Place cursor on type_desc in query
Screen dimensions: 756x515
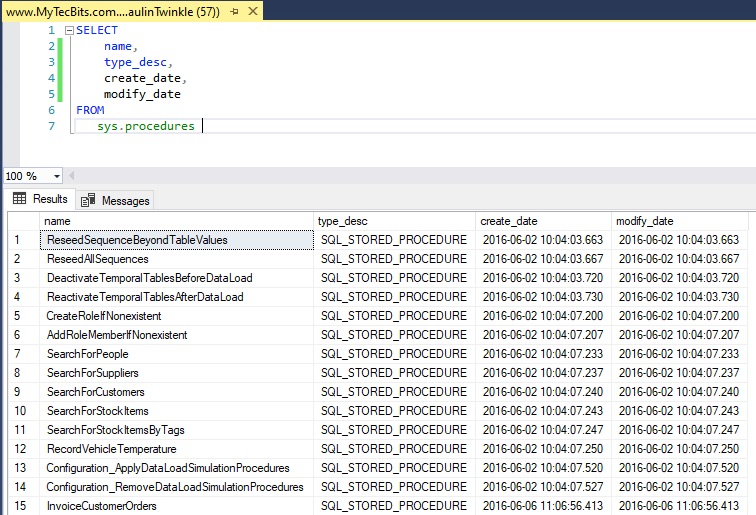[x=135, y=62]
